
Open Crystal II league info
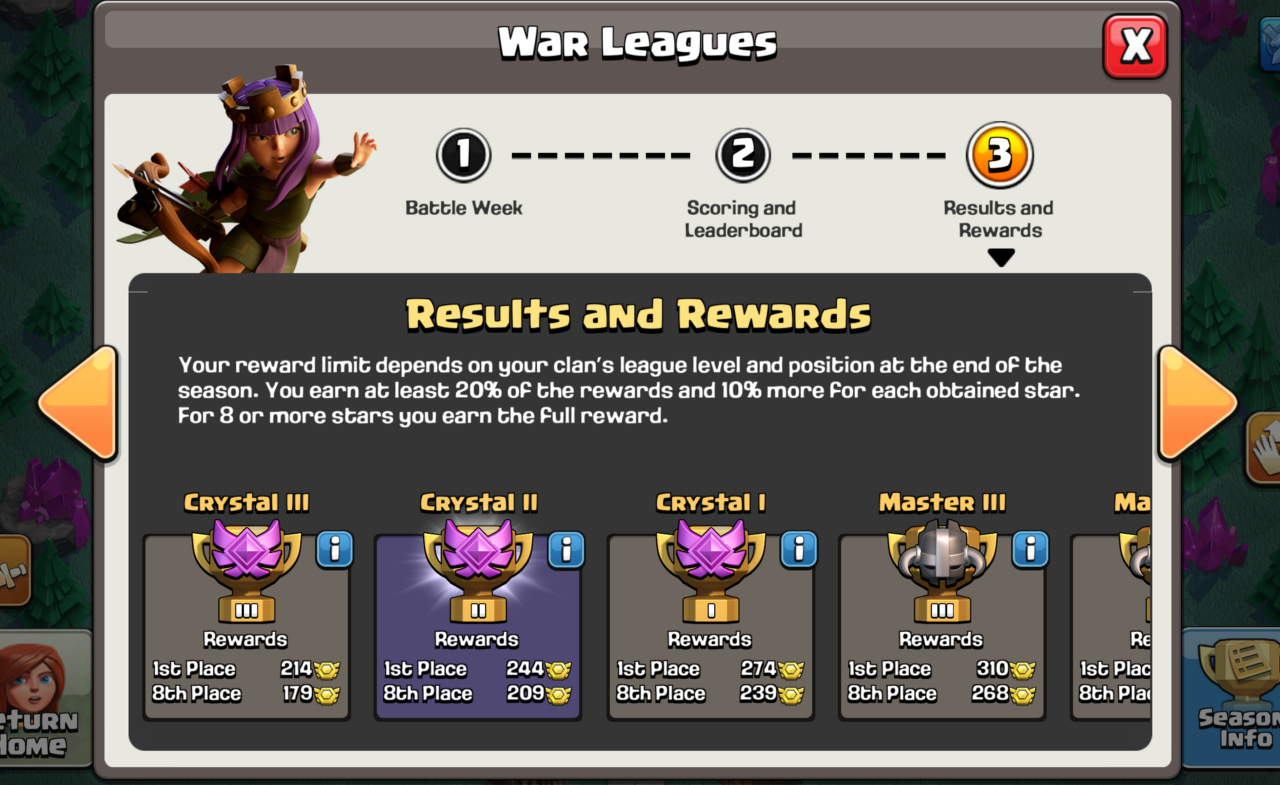[566, 549]
